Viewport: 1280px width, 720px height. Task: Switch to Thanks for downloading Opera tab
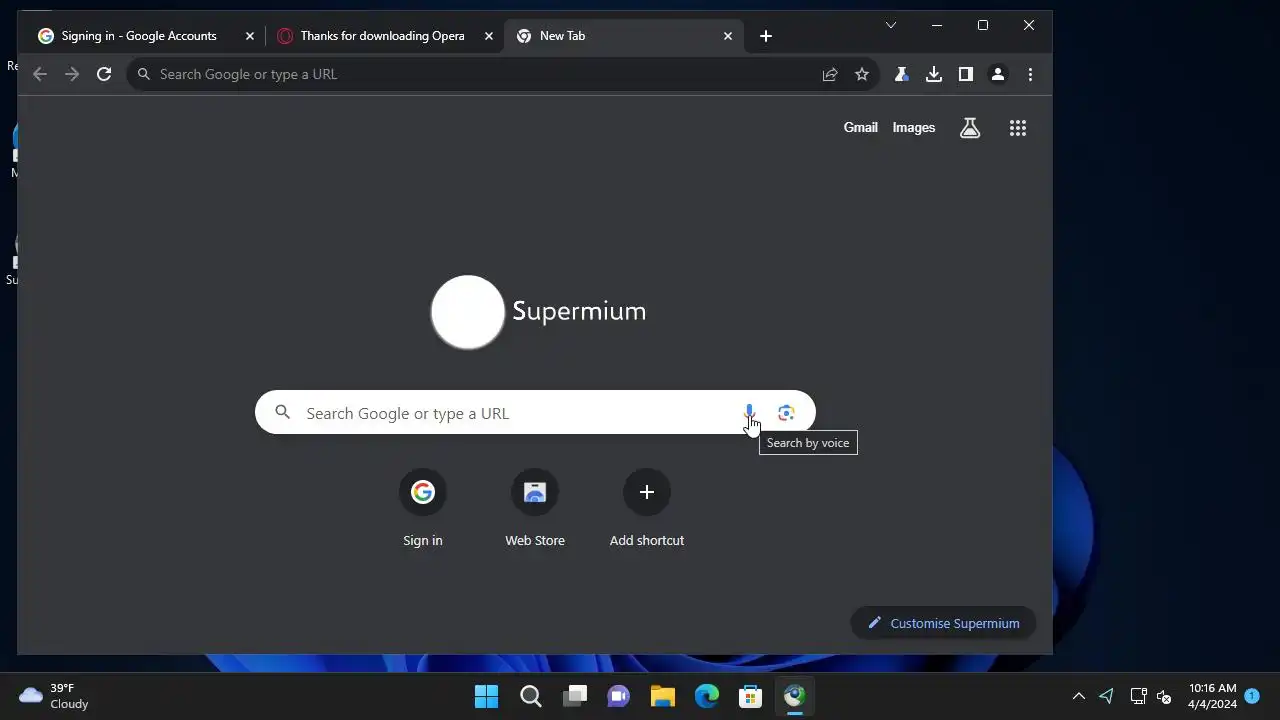coord(383,36)
